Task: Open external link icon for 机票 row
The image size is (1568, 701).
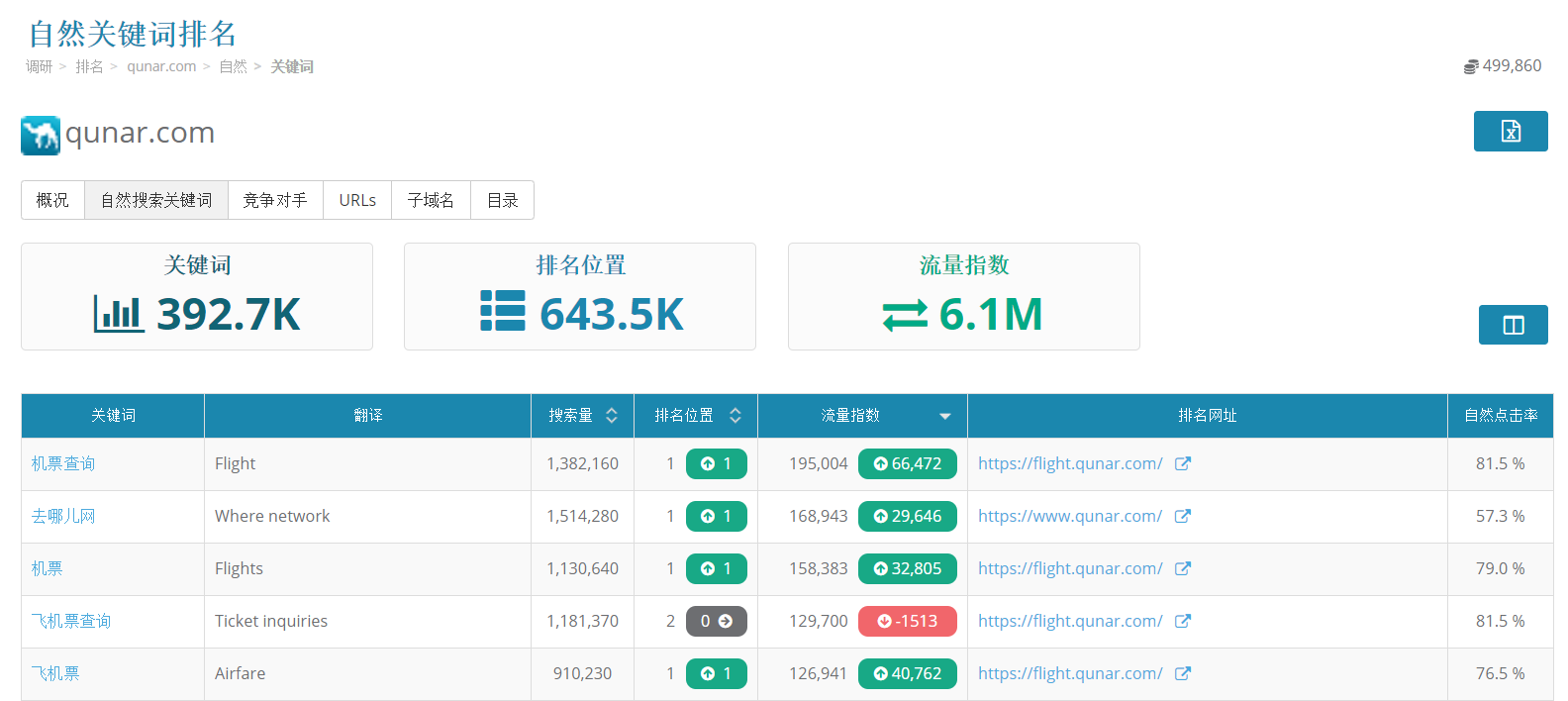Action: click(x=1183, y=568)
